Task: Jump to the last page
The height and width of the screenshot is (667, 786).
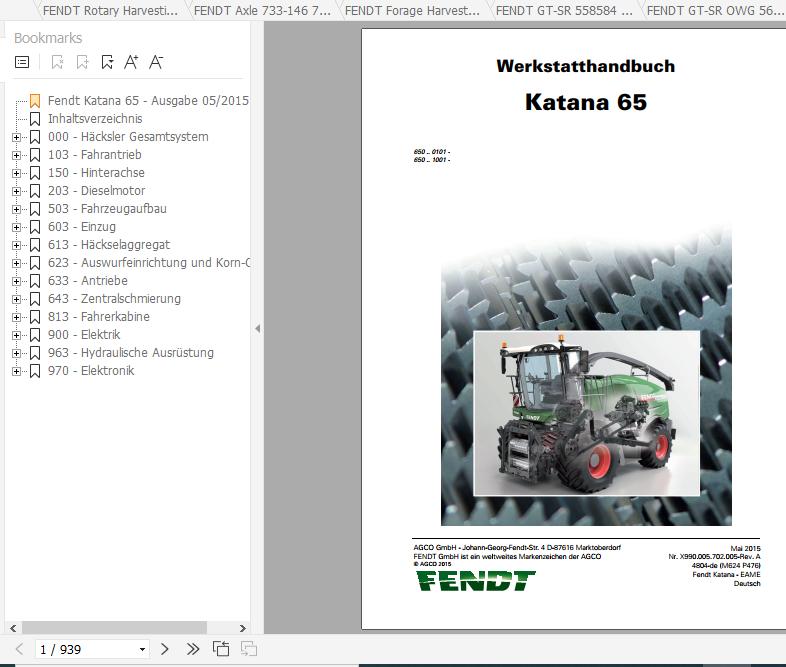Action: [192, 649]
